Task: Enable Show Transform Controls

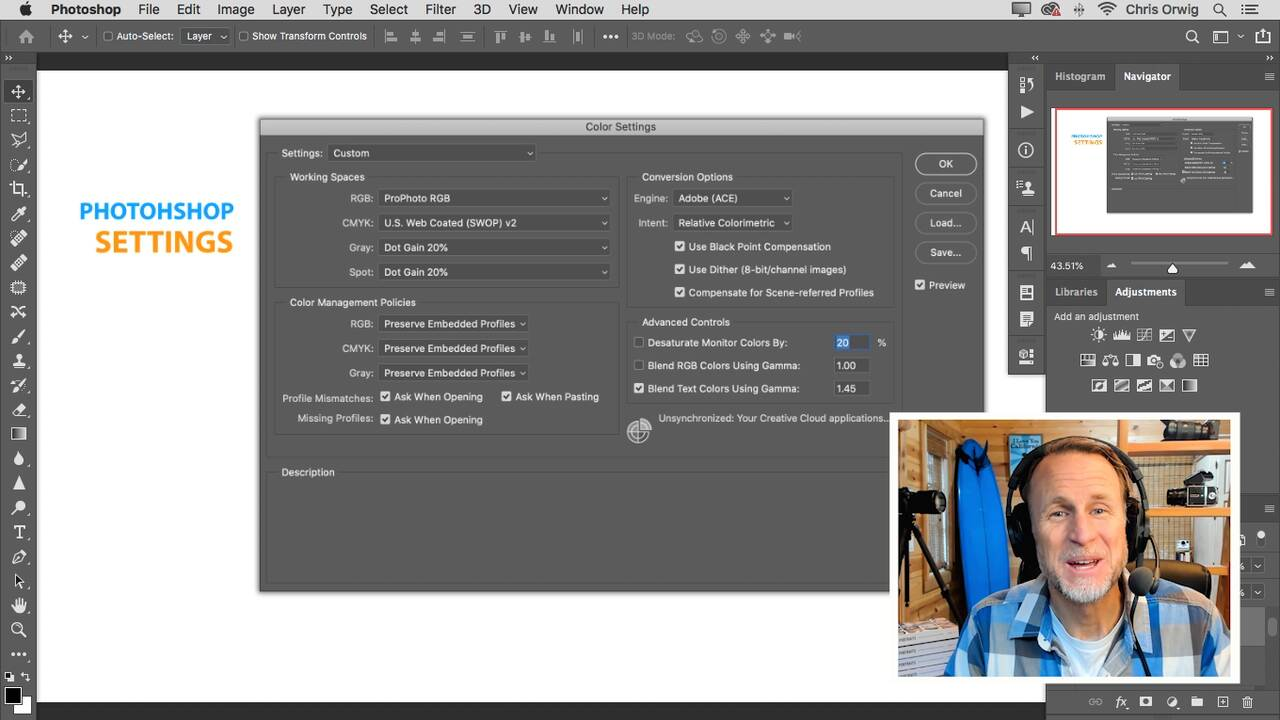Action: click(x=243, y=36)
